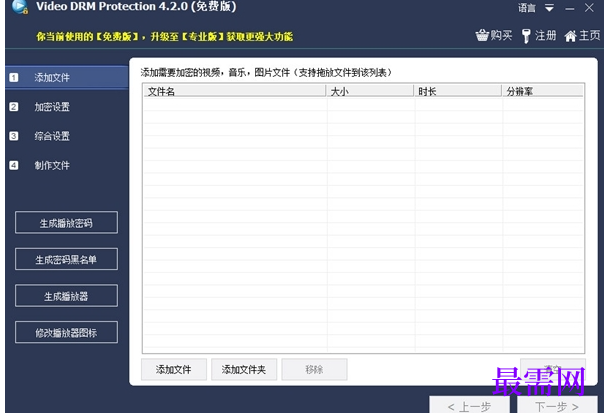604x413 pixels.
Task: Click the 注册 key register button
Action: point(539,36)
